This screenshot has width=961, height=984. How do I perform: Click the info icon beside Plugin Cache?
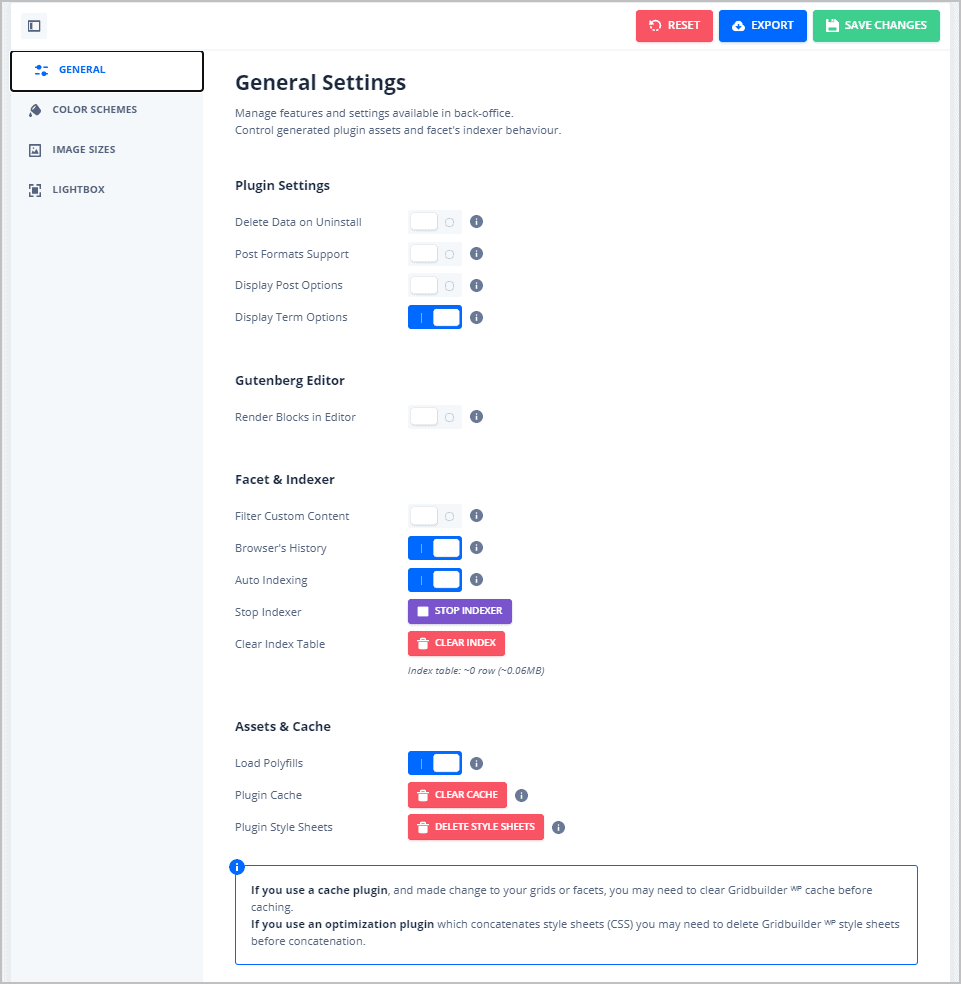(x=521, y=794)
